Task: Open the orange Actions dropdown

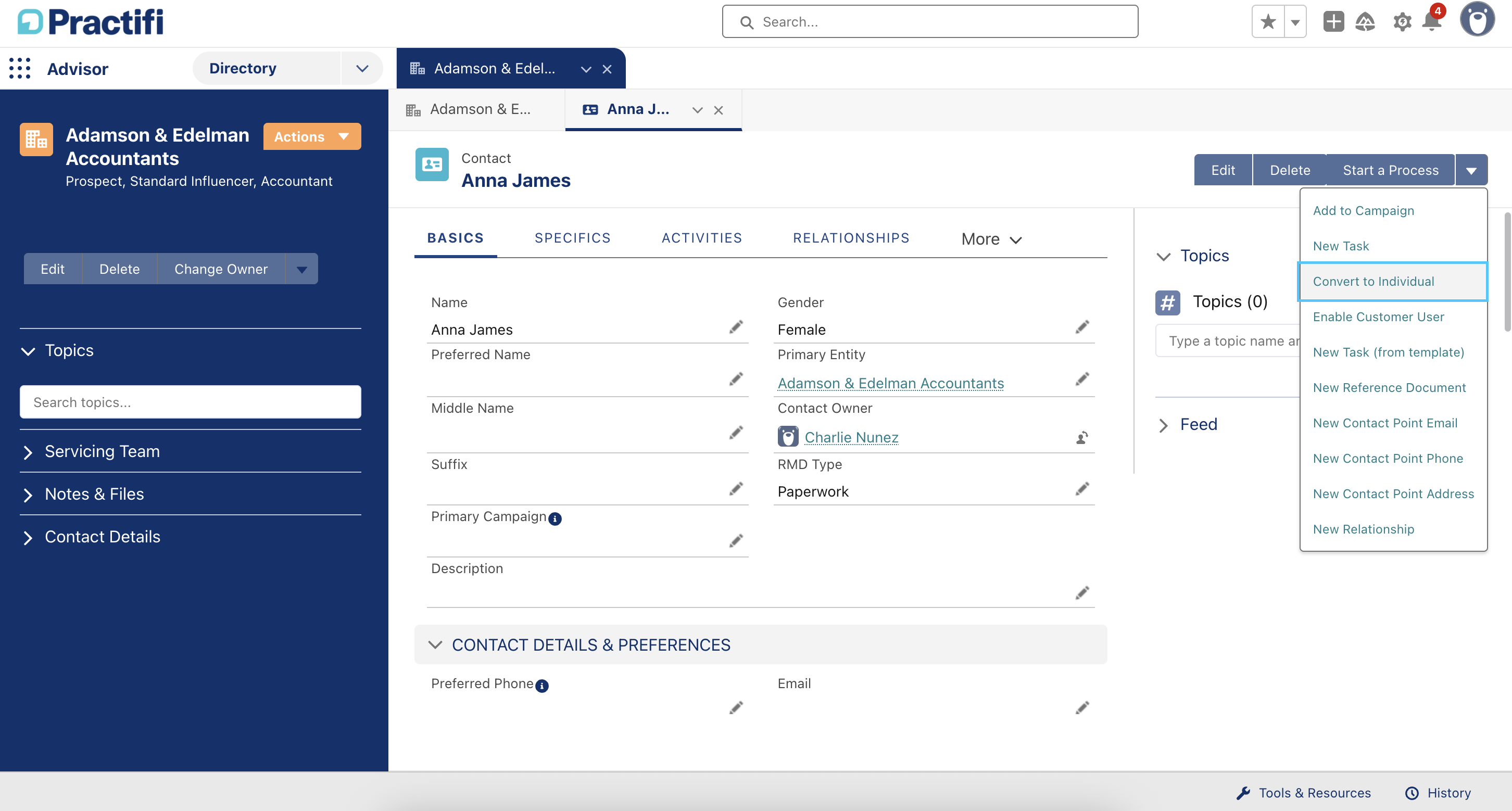Action: pyautogui.click(x=312, y=137)
